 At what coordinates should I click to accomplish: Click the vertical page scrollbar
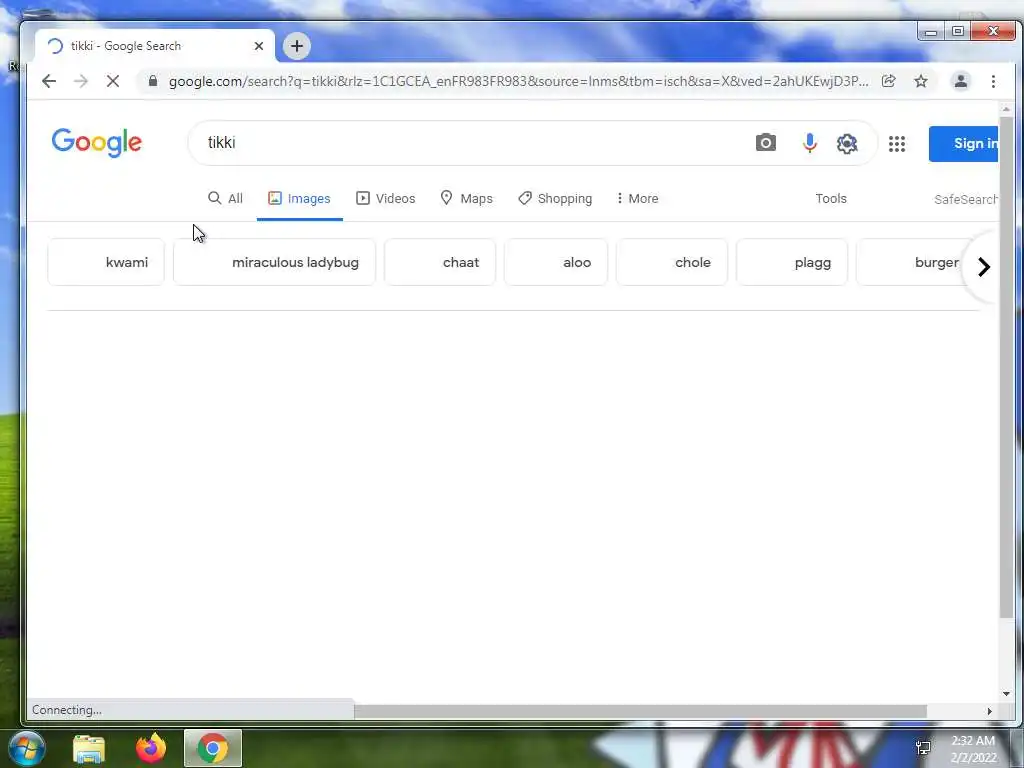[x=1006, y=366]
